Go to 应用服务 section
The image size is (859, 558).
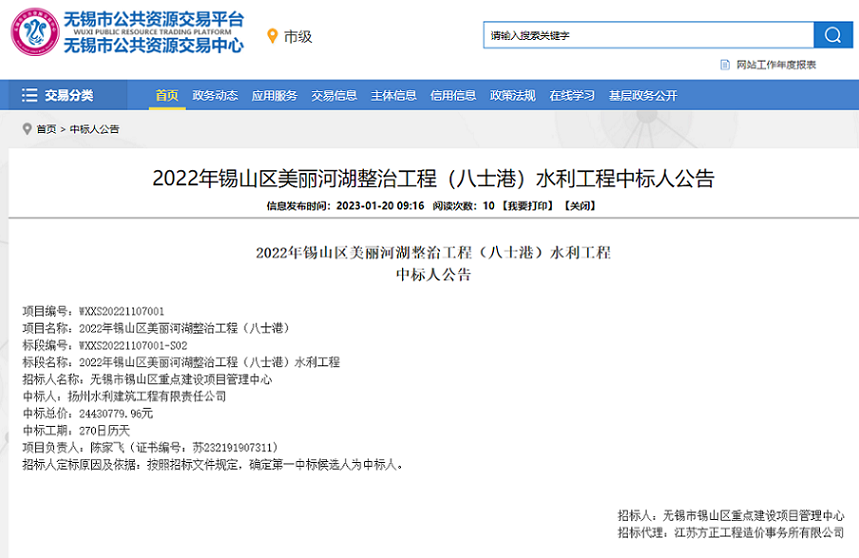coord(274,96)
